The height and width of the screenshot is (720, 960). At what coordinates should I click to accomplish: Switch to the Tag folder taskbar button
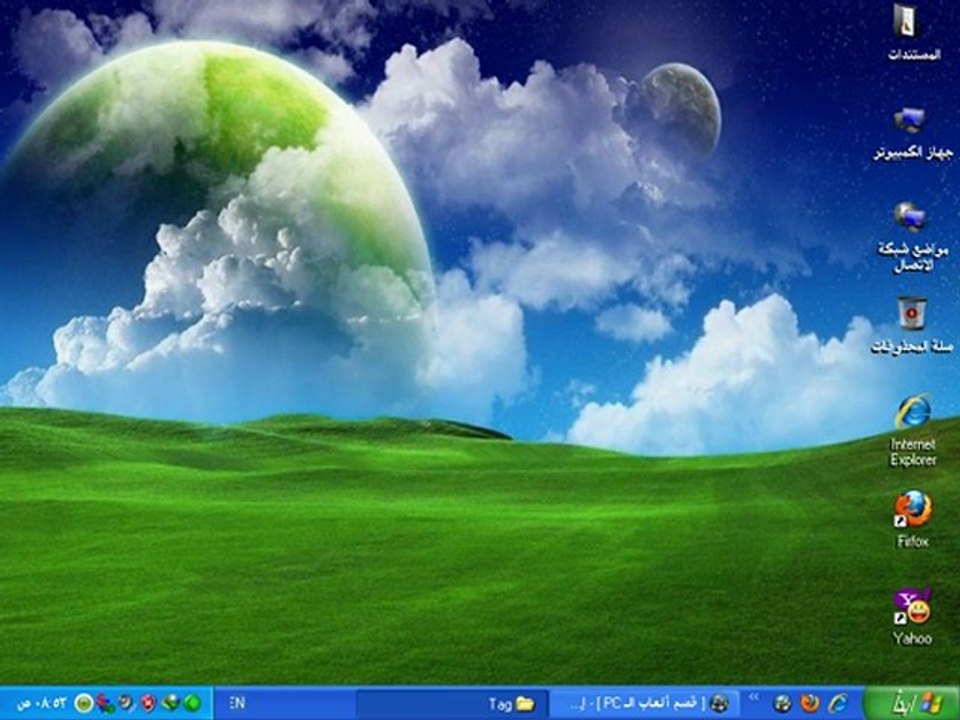coord(451,703)
